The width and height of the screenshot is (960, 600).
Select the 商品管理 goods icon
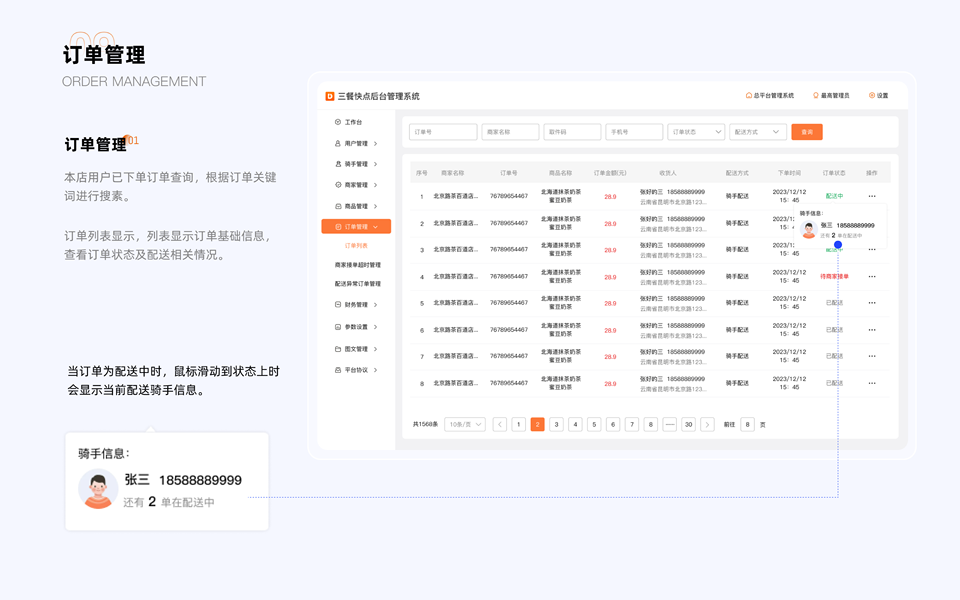(x=338, y=206)
